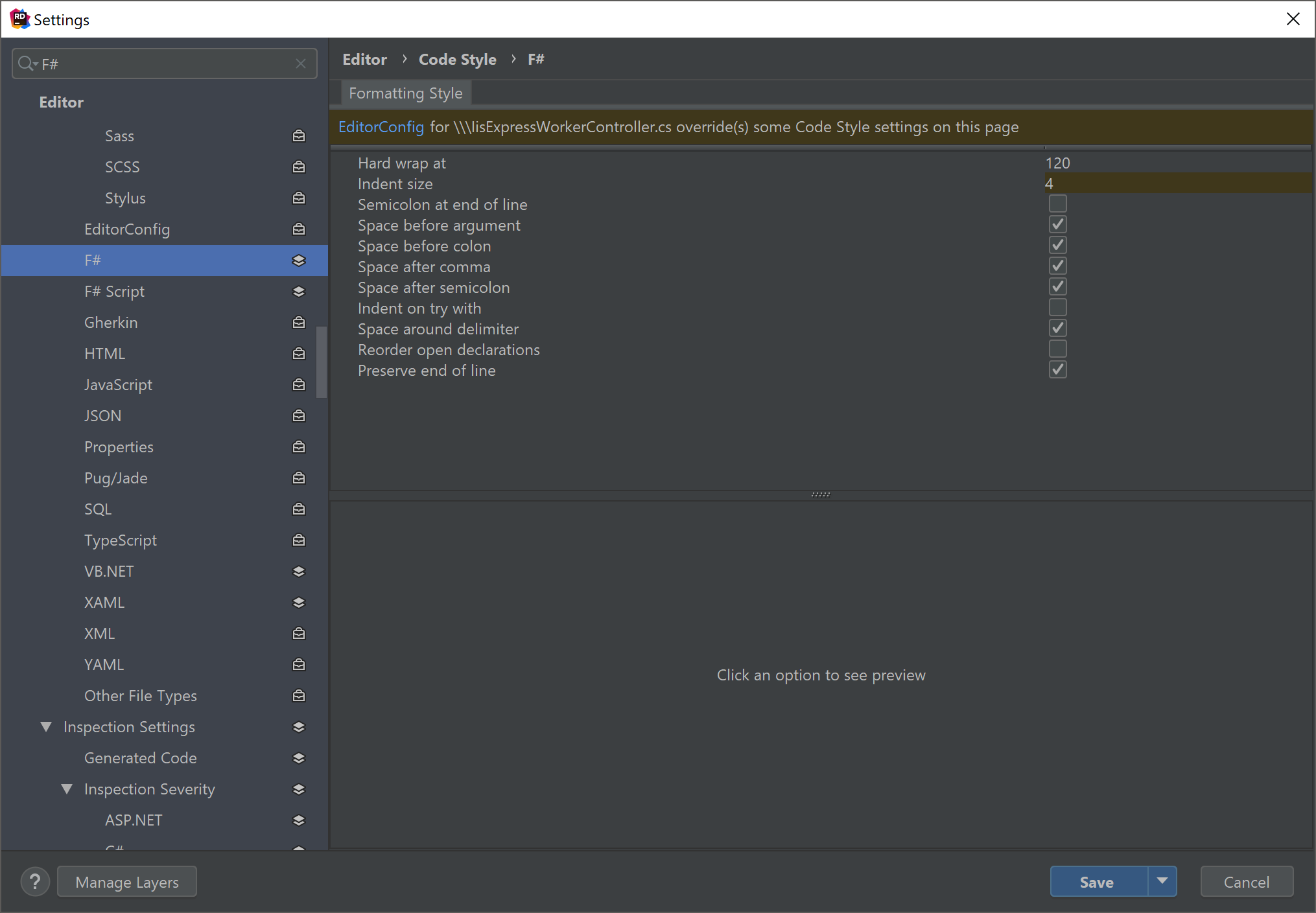
Task: Click the storage icon beside EditorConfig
Action: pos(298,229)
